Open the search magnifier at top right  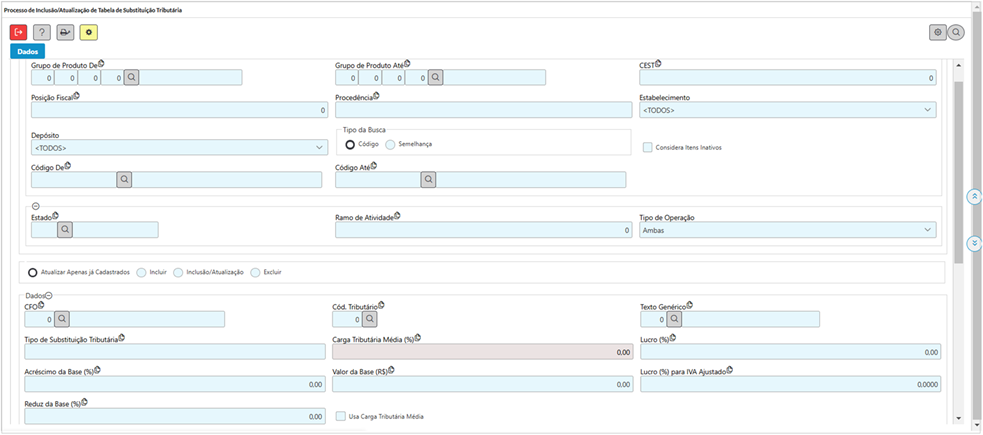tap(956, 32)
